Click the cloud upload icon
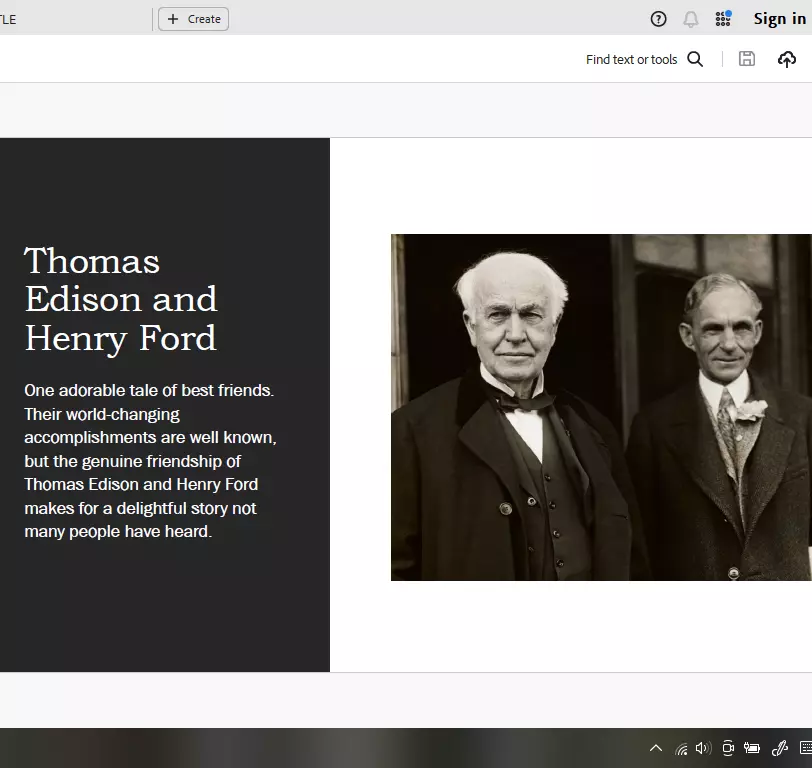This screenshot has height=768, width=812. (x=787, y=60)
